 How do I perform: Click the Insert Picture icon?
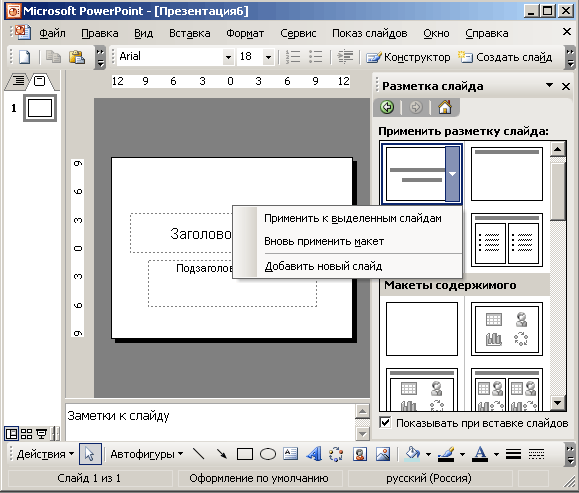[x=383, y=454]
